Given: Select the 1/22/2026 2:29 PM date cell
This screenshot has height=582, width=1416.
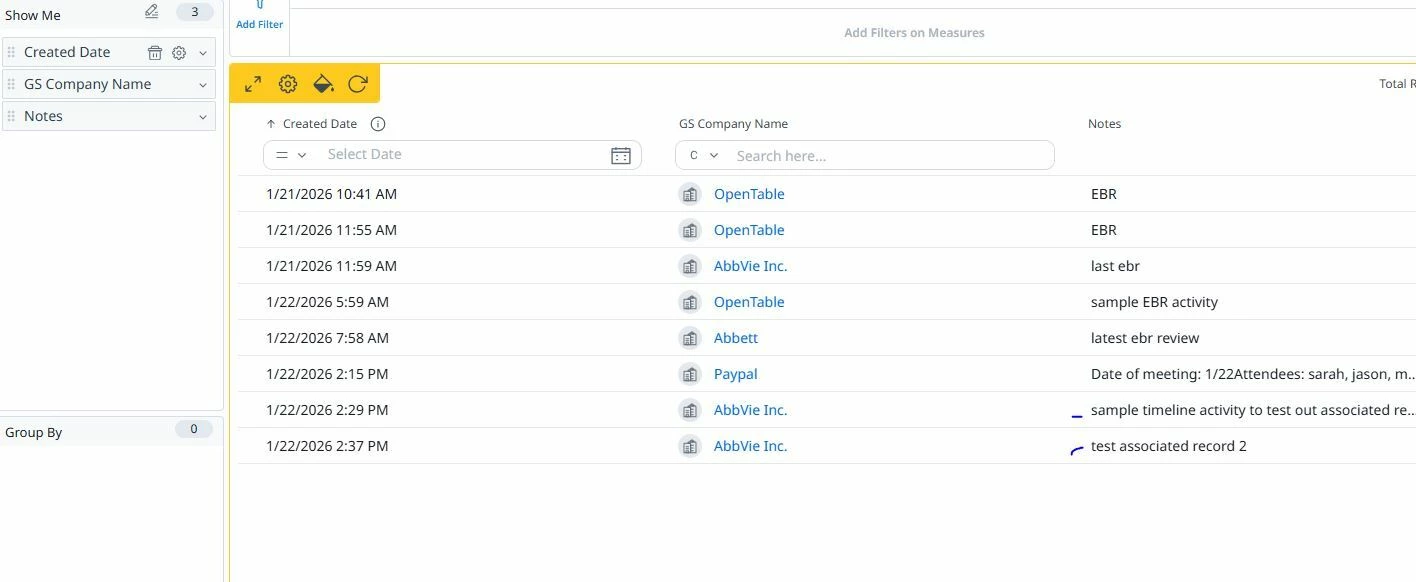Looking at the screenshot, I should [327, 410].
